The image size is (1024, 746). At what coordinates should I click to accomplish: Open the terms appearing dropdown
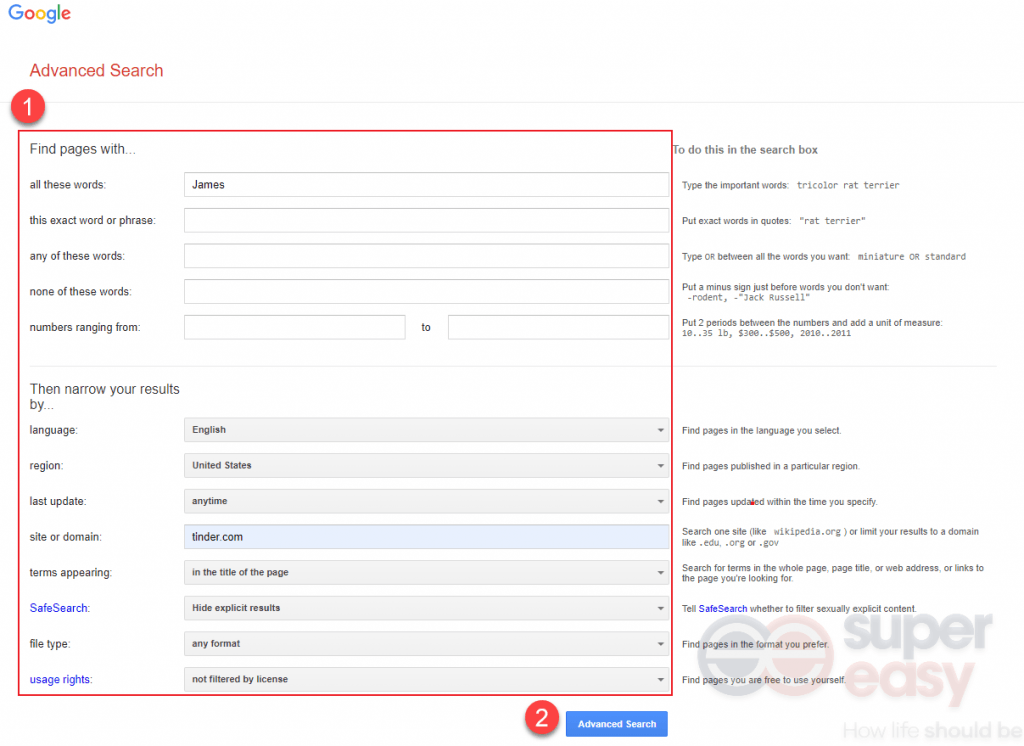pyautogui.click(x=426, y=572)
